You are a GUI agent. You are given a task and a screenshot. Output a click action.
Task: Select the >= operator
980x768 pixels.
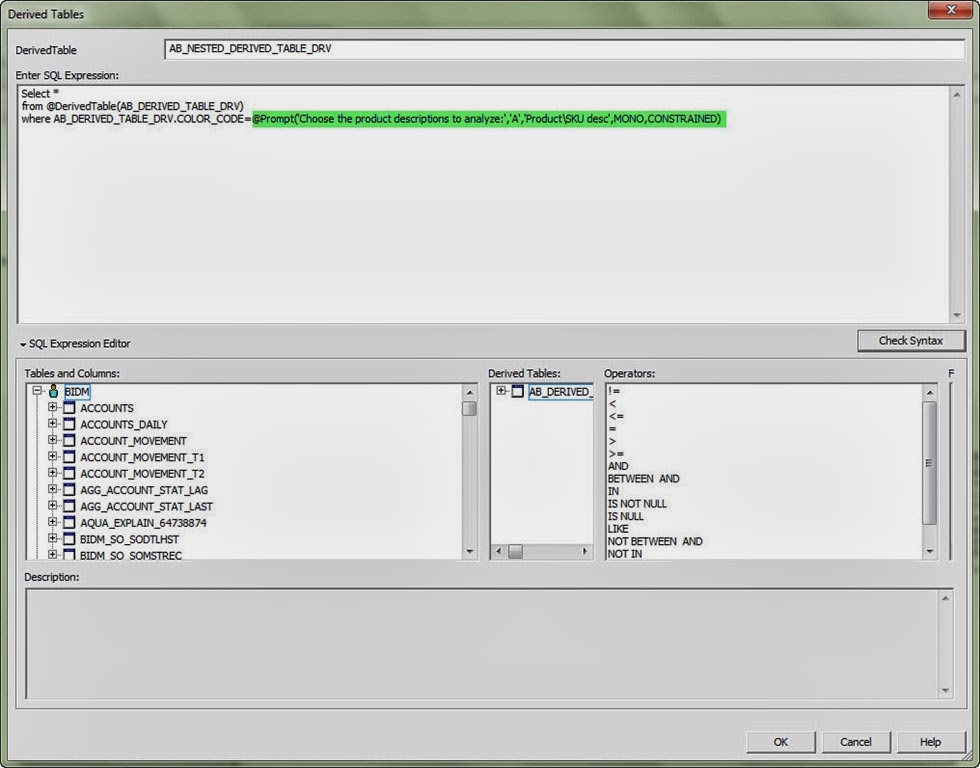pos(616,454)
